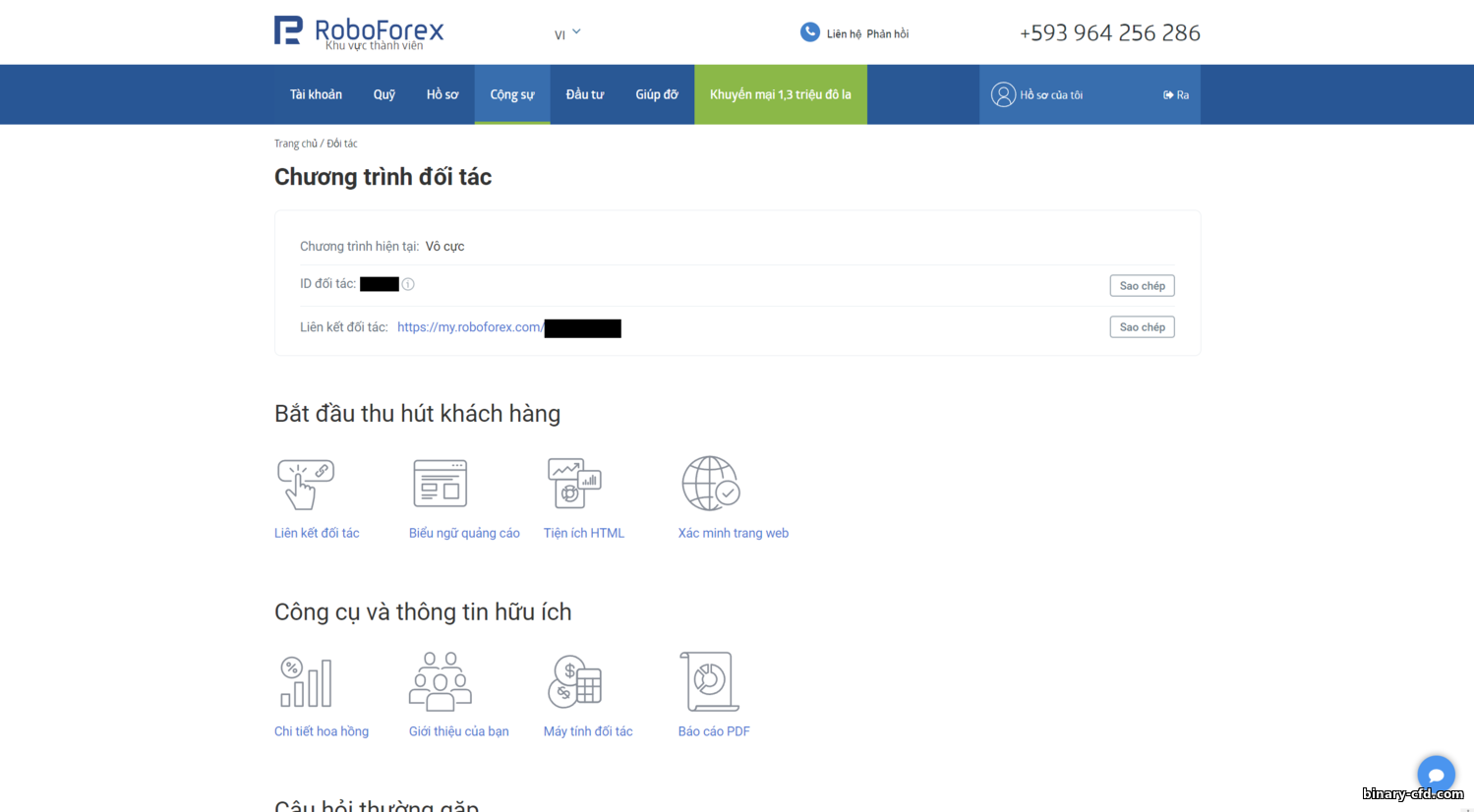Image resolution: width=1474 pixels, height=812 pixels.
Task: Copy the Liên kết đối tác with Sao chép
Action: pyautogui.click(x=1142, y=327)
